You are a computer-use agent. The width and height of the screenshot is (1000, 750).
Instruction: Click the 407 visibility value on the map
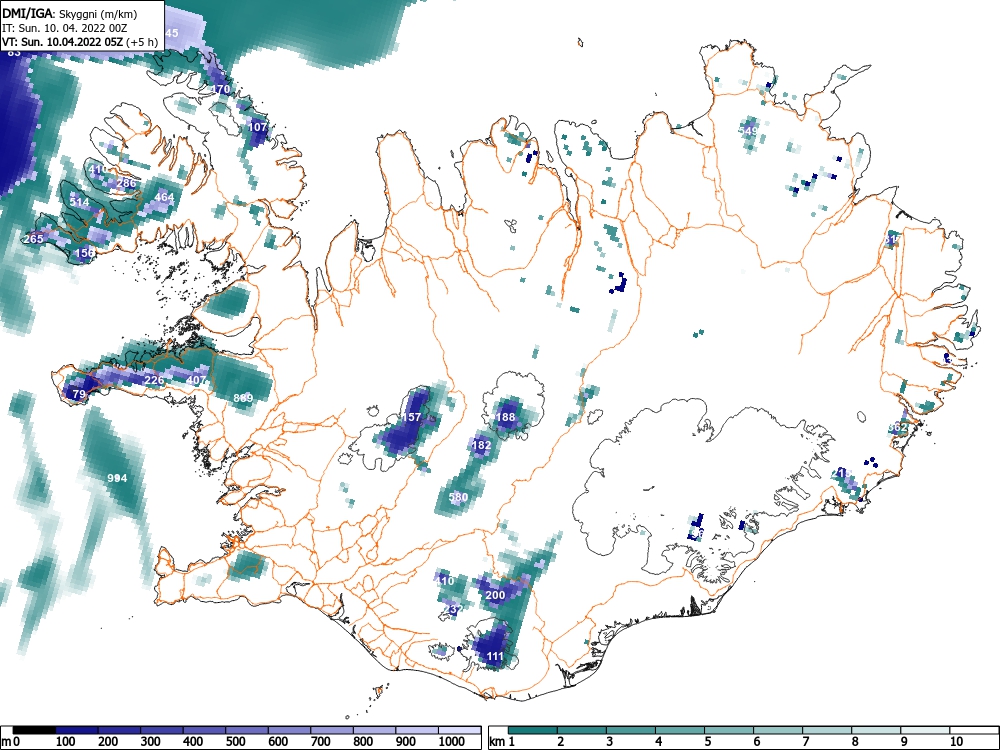tap(196, 380)
